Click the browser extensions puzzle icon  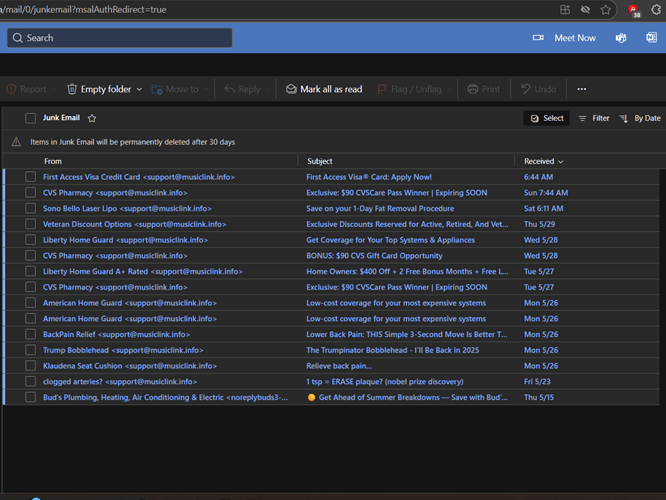(x=656, y=9)
